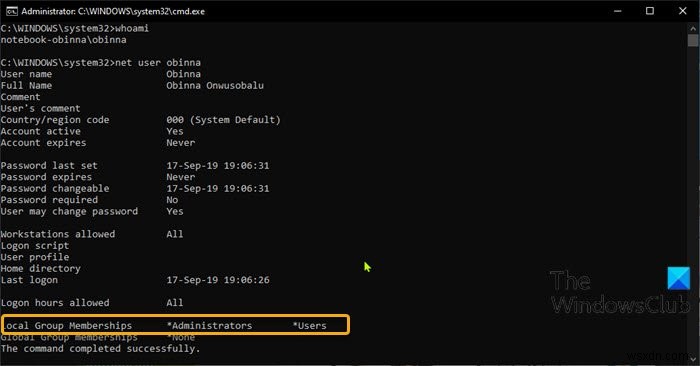Click the 'Country/region code' label
700x366 pixels.
tap(55, 120)
